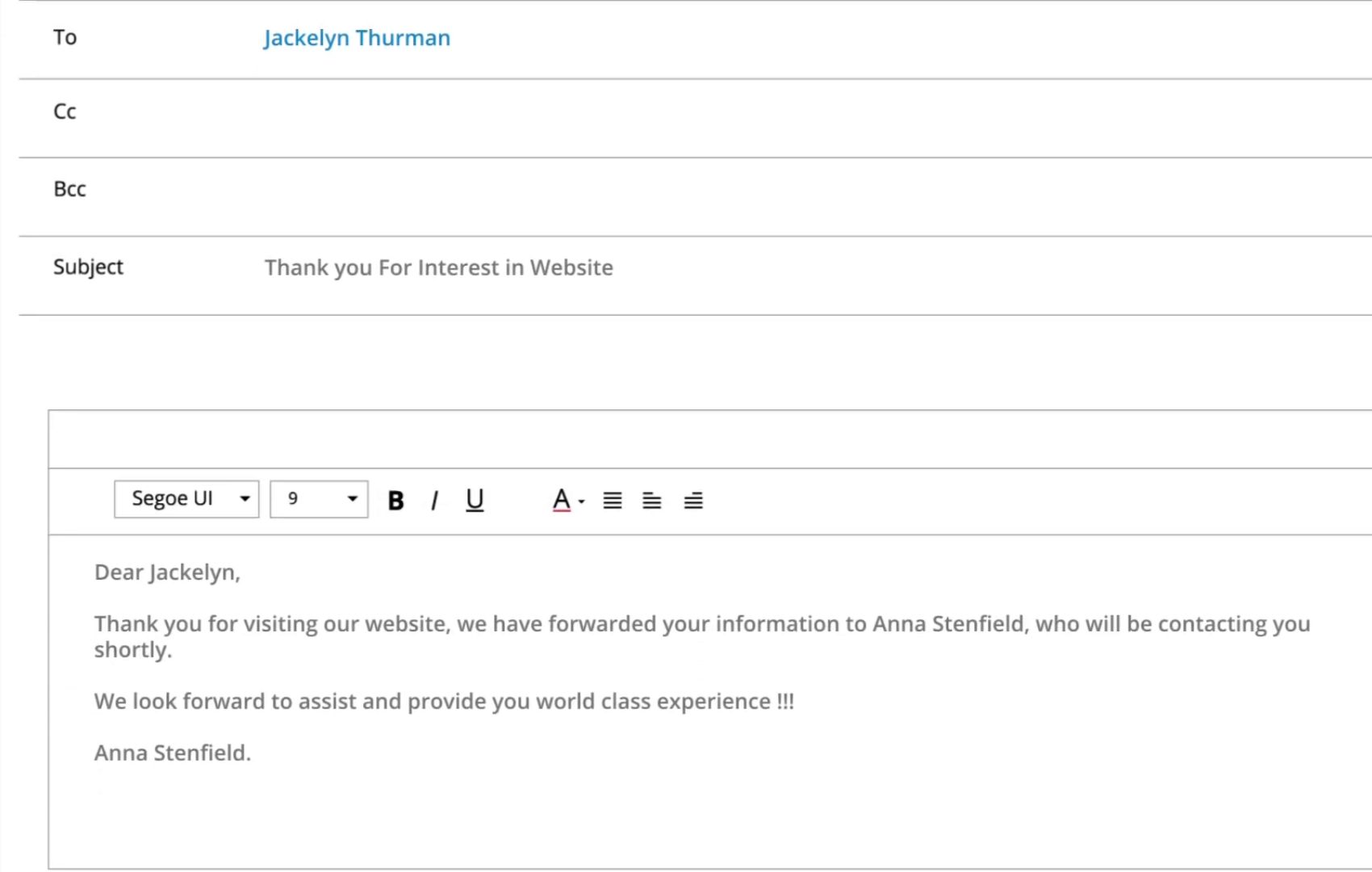Choose the right-align paragraph icon
This screenshot has height=872, width=1372.
(x=693, y=501)
